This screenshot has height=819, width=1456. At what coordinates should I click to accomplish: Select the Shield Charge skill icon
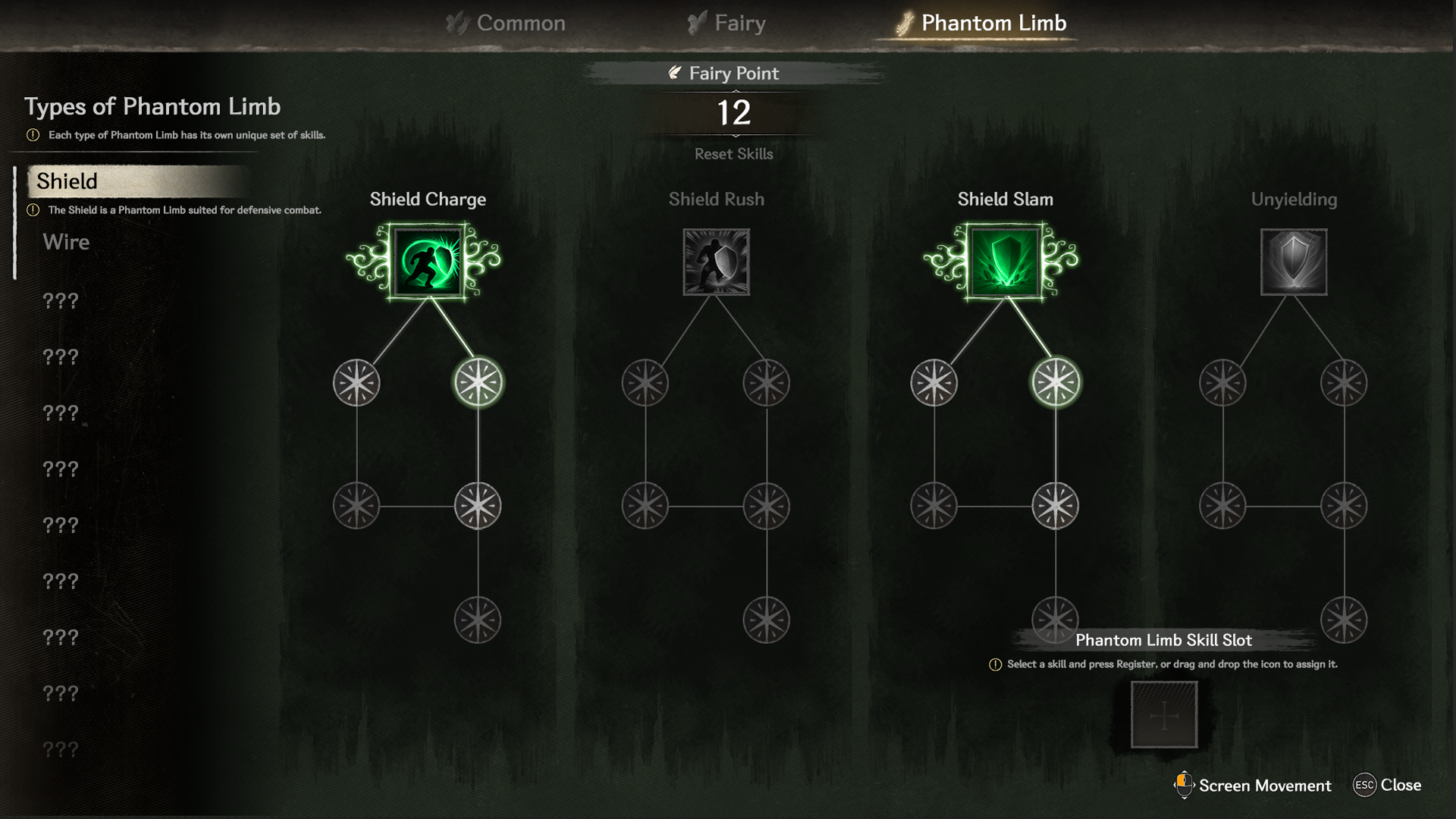tap(428, 262)
